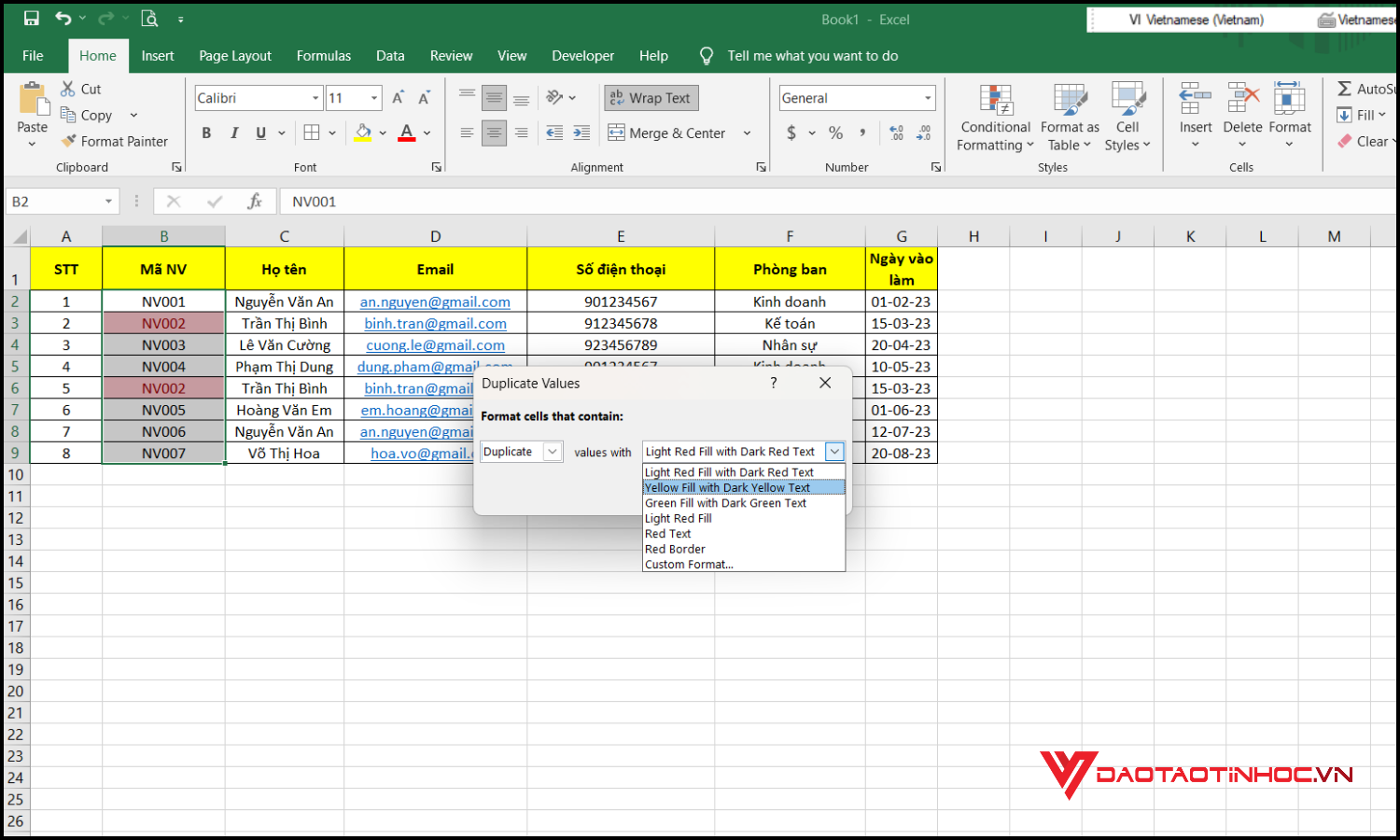Open Conditional Formatting menu
This screenshot has width=1400, height=840.
click(x=995, y=117)
